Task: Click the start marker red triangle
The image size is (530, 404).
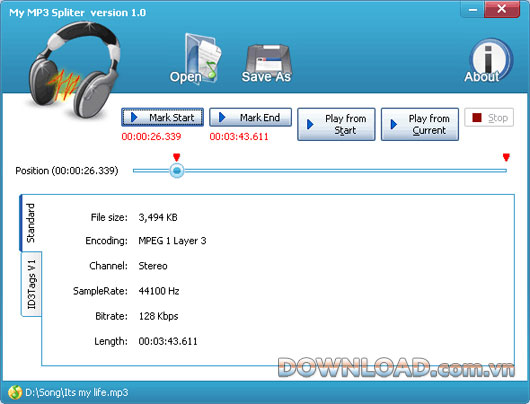Action: pos(176,157)
